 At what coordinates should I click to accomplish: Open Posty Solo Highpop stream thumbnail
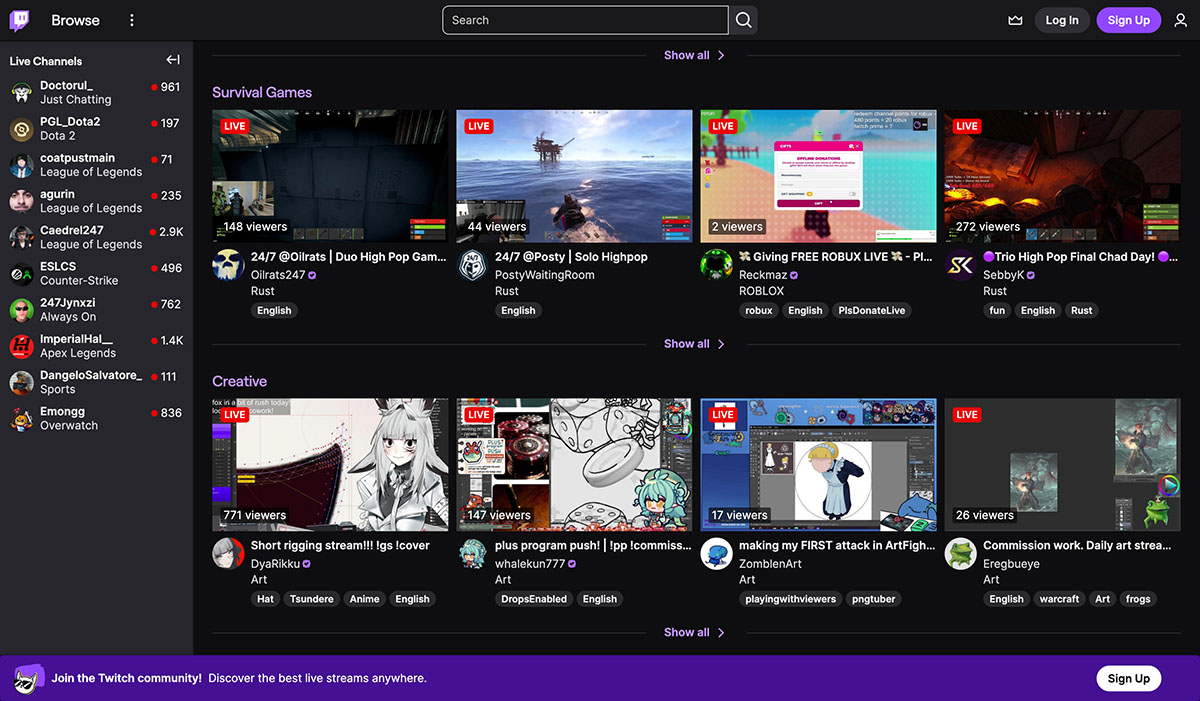tap(574, 176)
